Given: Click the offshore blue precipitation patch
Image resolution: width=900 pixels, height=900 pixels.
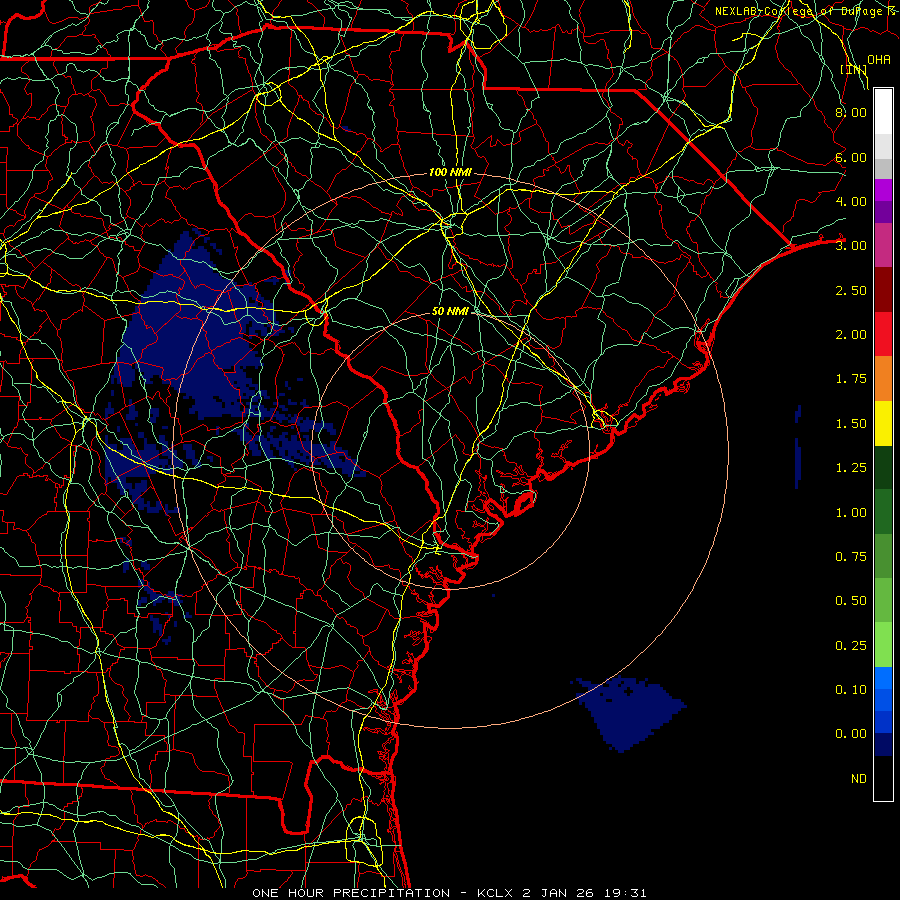Looking at the screenshot, I should (629, 712).
